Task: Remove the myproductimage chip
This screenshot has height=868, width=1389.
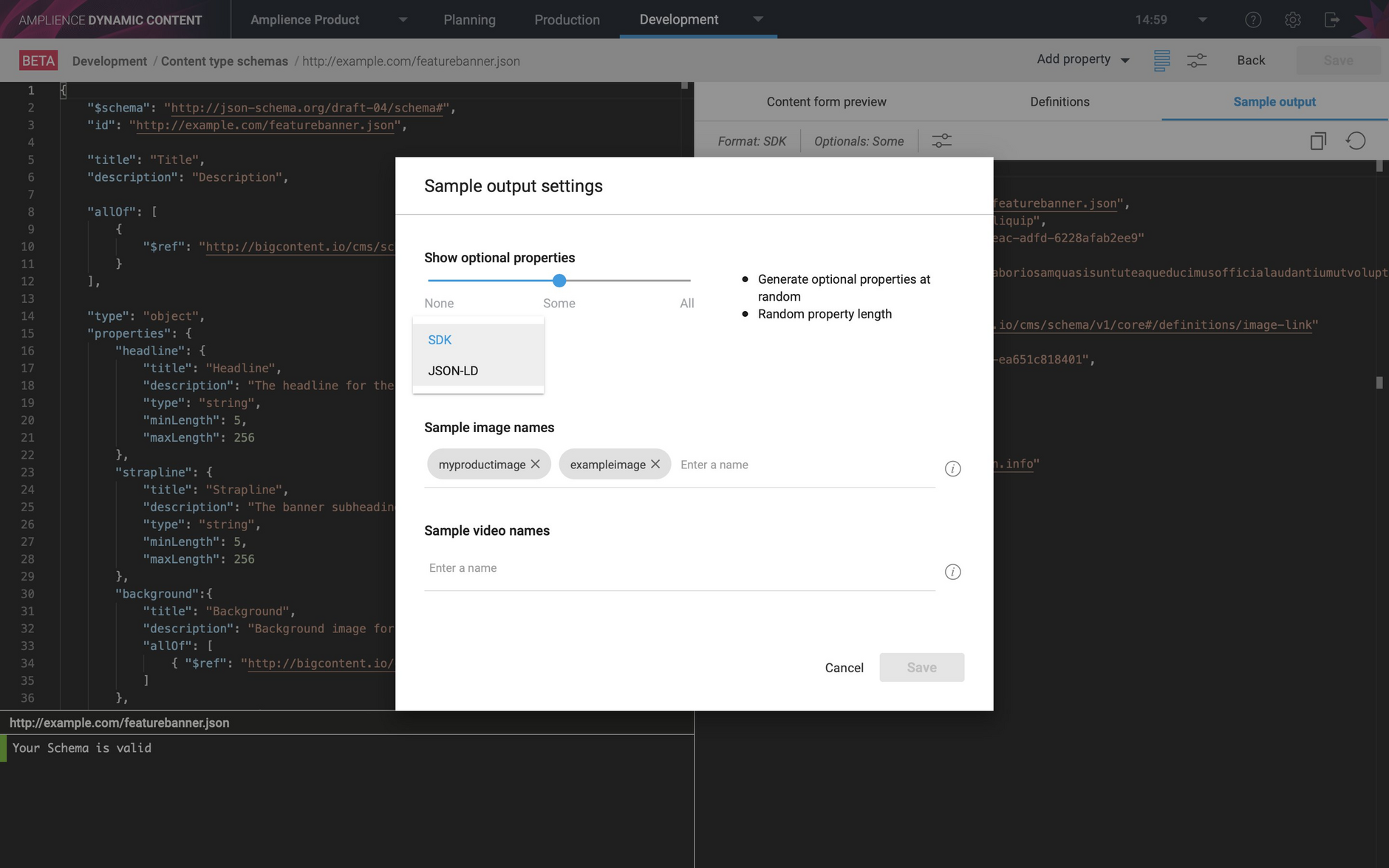Action: (x=536, y=464)
